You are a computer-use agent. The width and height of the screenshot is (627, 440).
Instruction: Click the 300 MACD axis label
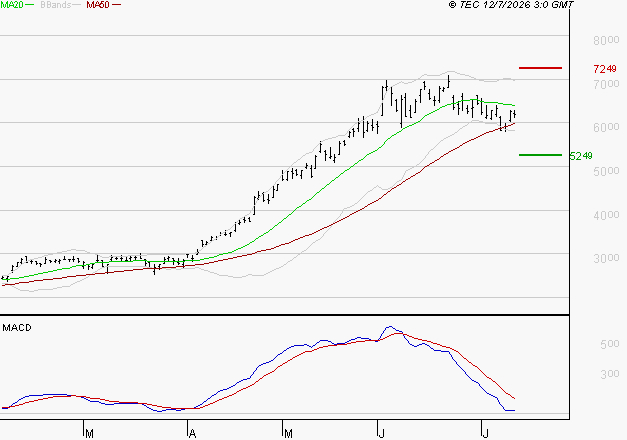pyautogui.click(x=610, y=374)
